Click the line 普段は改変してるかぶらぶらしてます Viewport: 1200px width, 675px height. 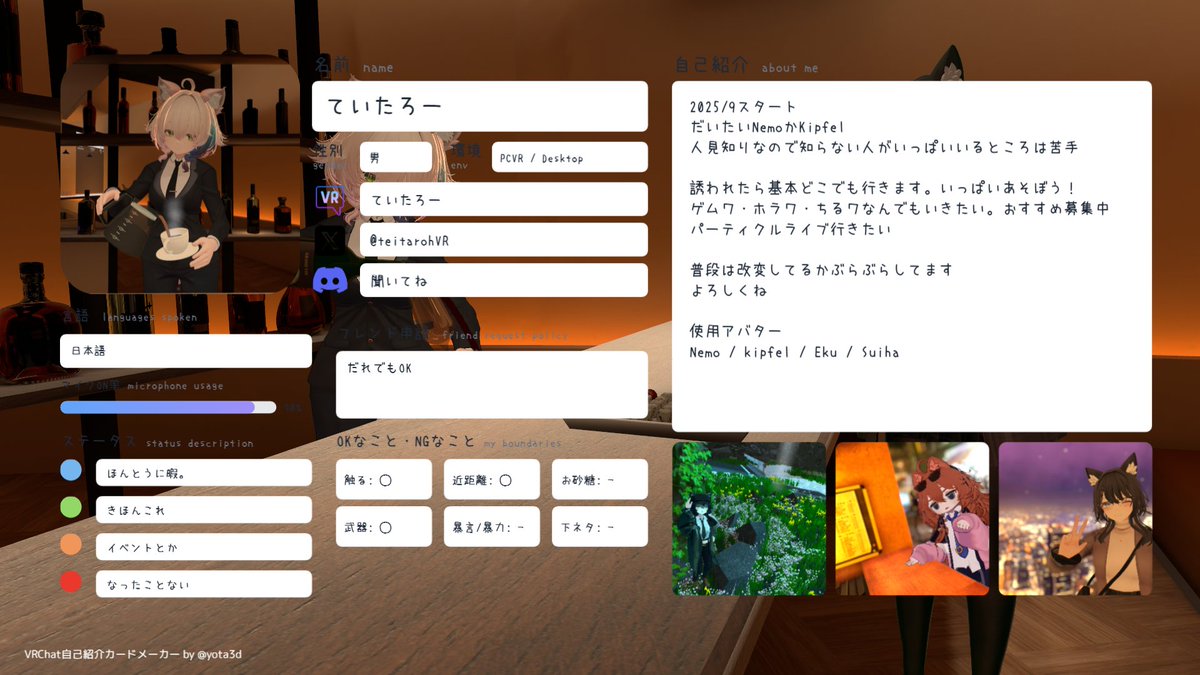[821, 270]
